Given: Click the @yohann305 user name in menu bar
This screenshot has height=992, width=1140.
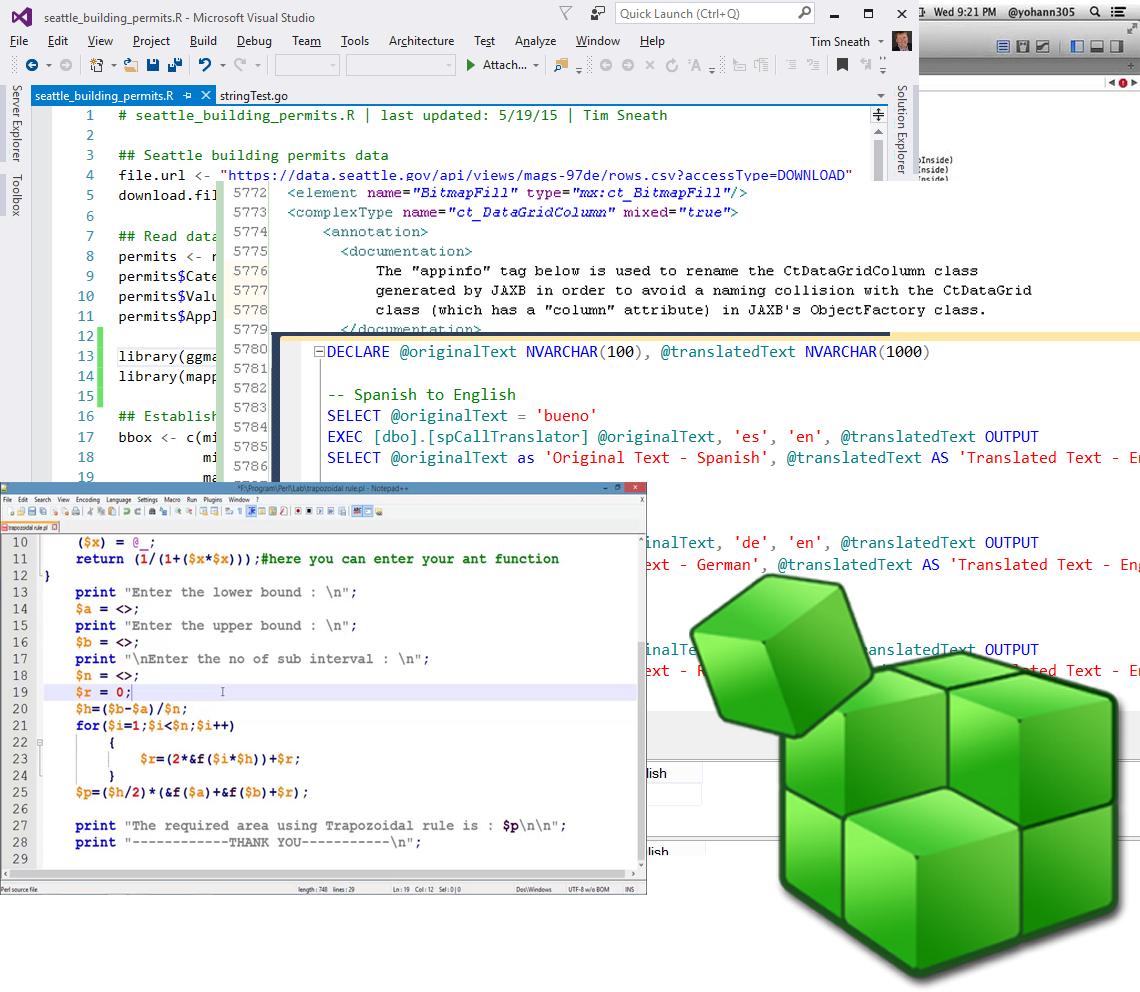Looking at the screenshot, I should [1041, 12].
